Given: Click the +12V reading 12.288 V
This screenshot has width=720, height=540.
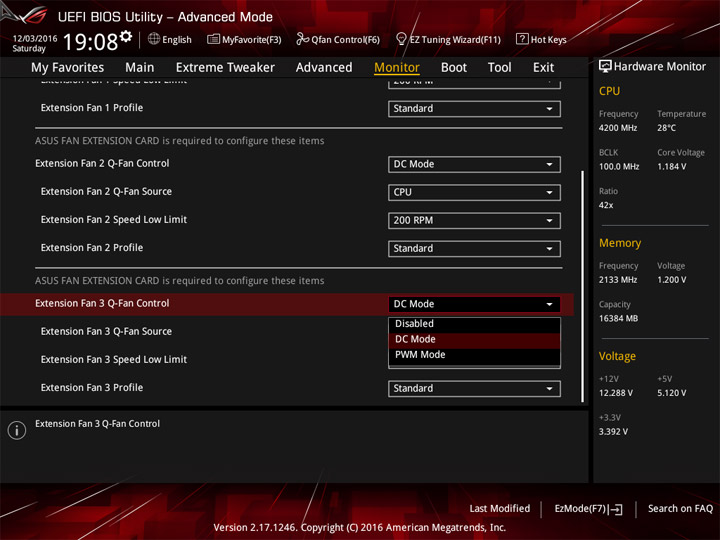Looking at the screenshot, I should [x=615, y=393].
